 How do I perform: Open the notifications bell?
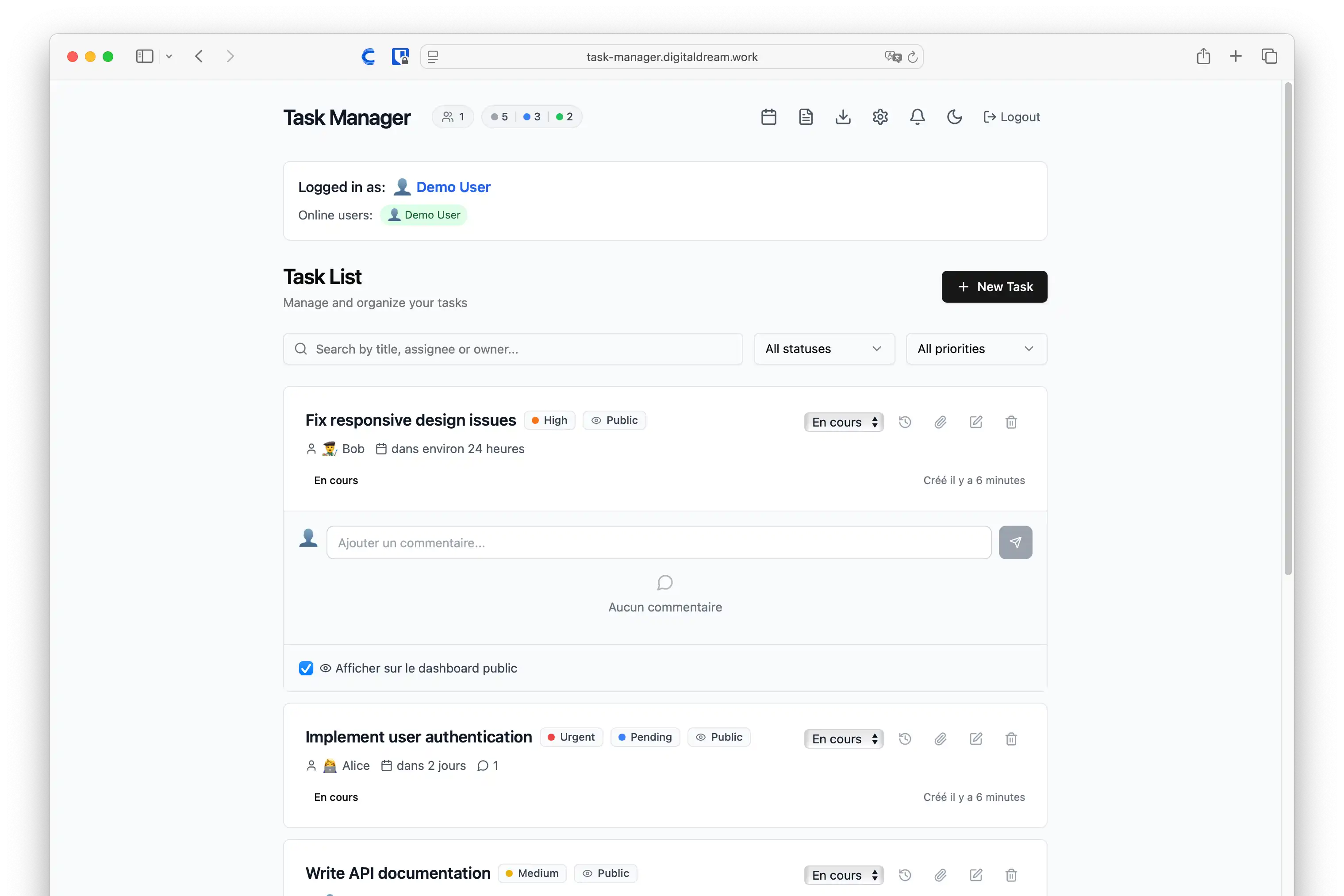917,116
